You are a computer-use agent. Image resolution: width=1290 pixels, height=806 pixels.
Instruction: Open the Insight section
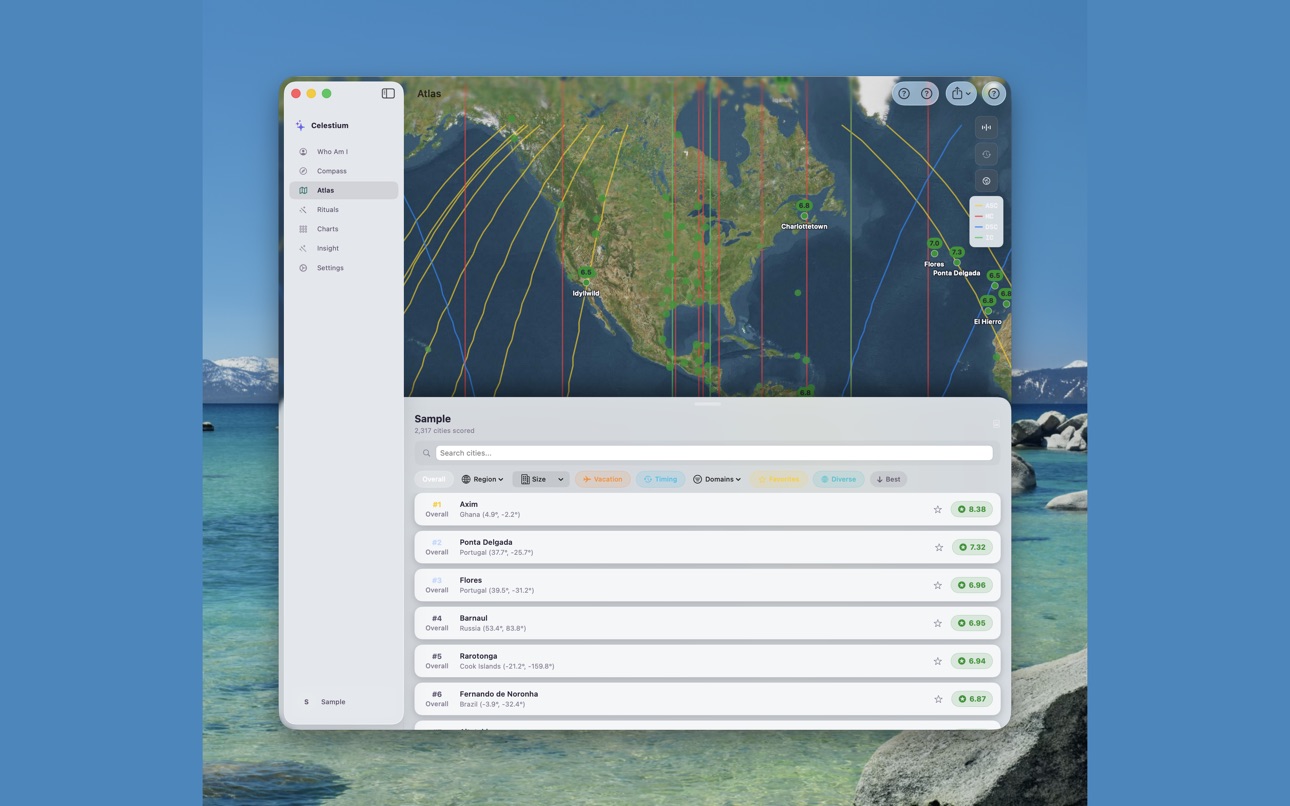(x=343, y=248)
